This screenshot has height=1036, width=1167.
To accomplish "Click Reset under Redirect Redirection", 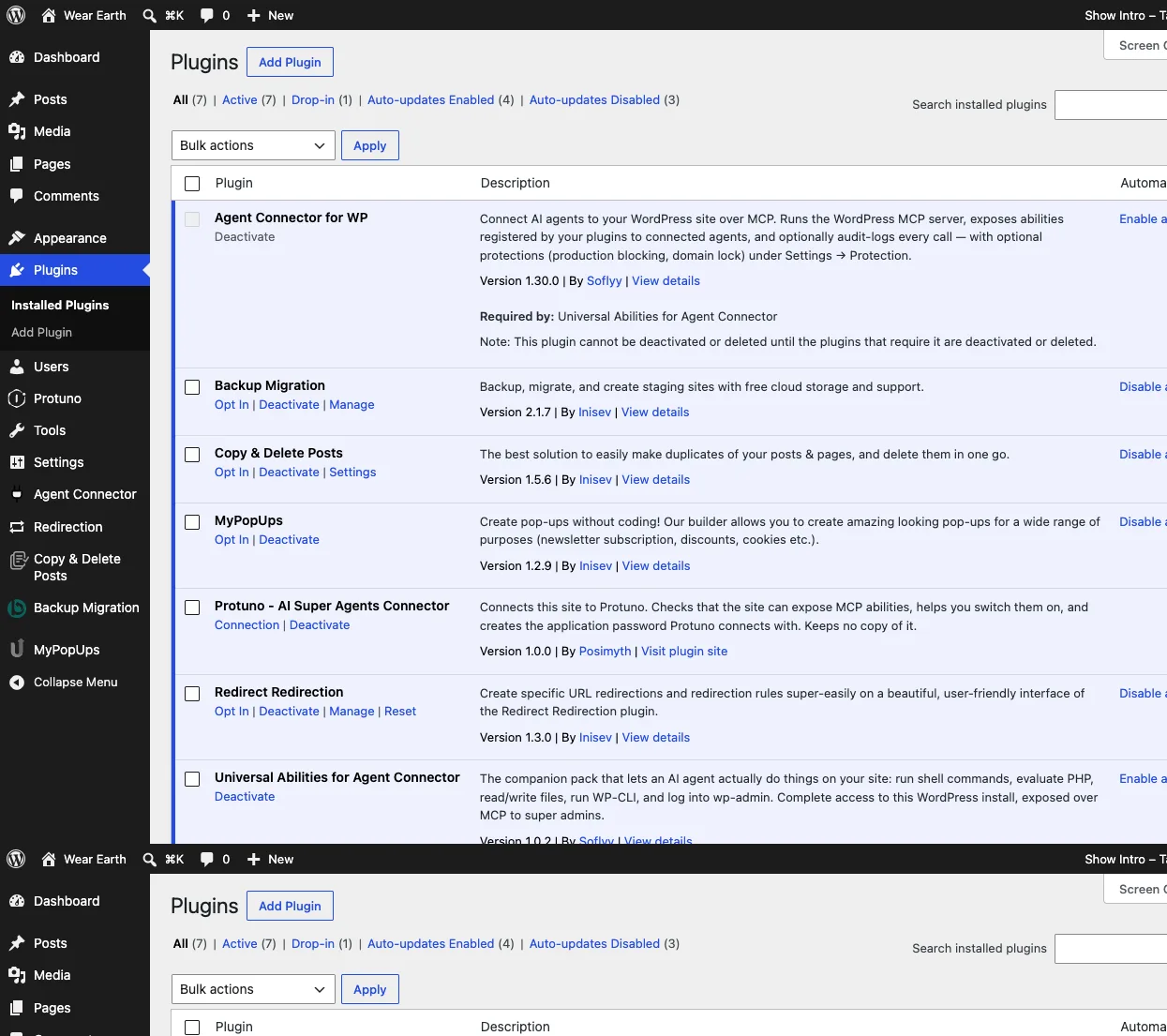I will pyautogui.click(x=400, y=711).
